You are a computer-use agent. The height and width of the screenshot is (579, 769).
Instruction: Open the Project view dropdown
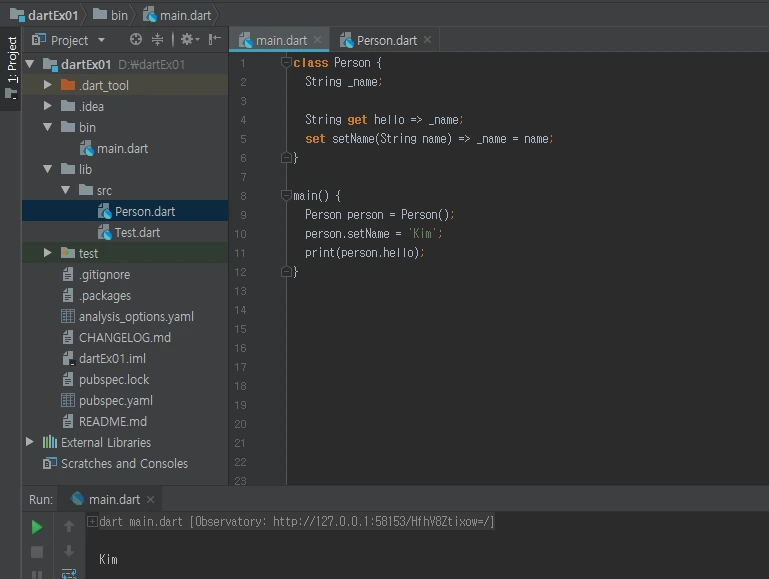tap(101, 40)
